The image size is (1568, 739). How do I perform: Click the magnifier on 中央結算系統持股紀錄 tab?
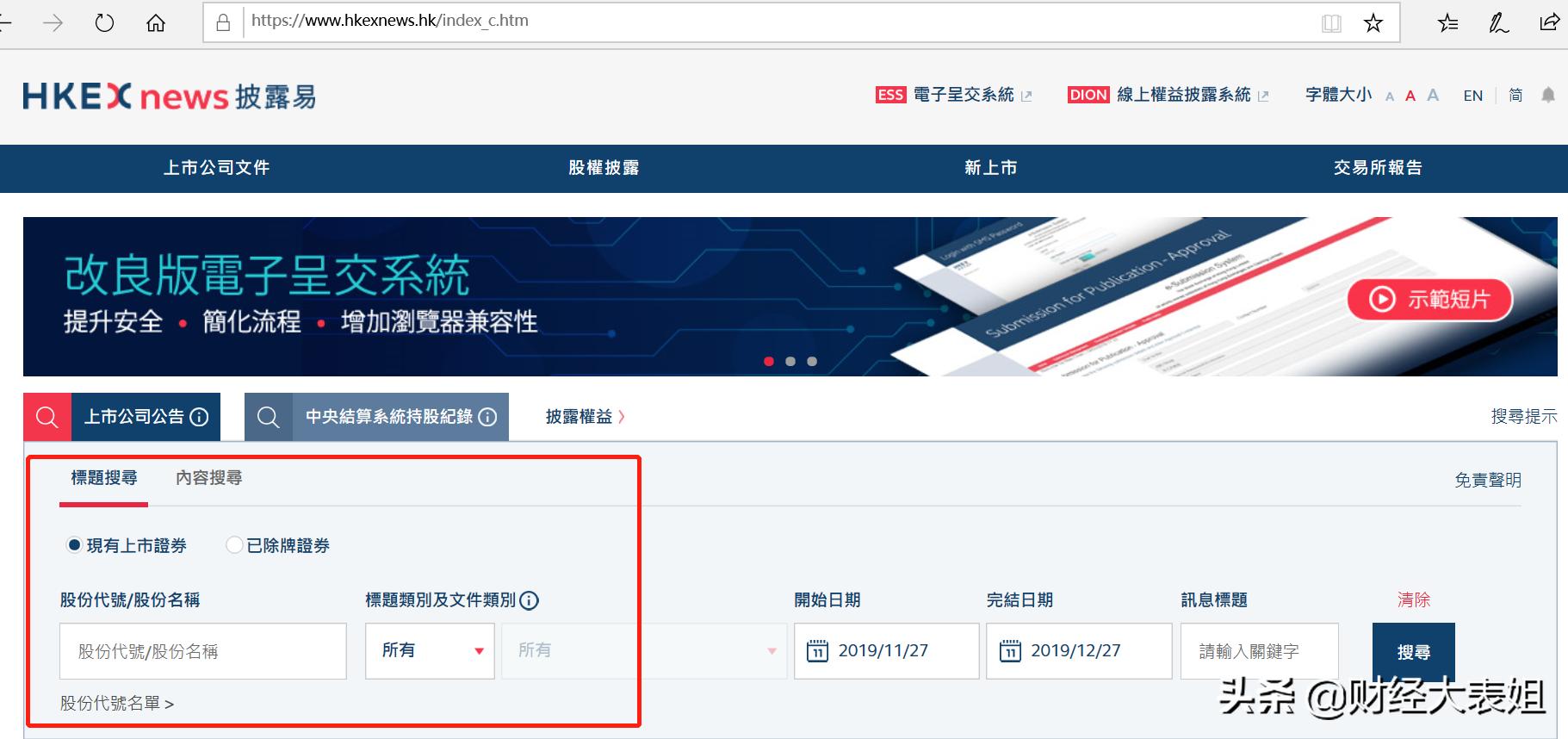(269, 417)
